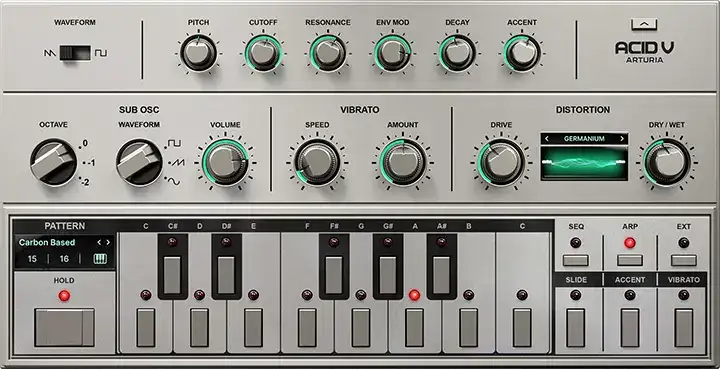Click the C# black key button
Screen dimensions: 720x369
point(173,275)
